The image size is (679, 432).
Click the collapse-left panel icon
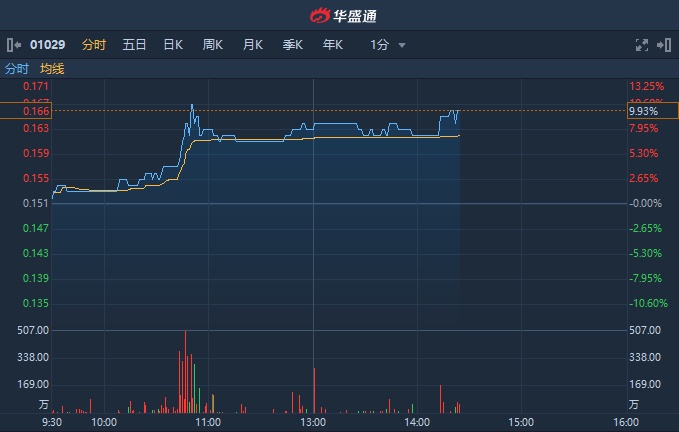click(13, 45)
